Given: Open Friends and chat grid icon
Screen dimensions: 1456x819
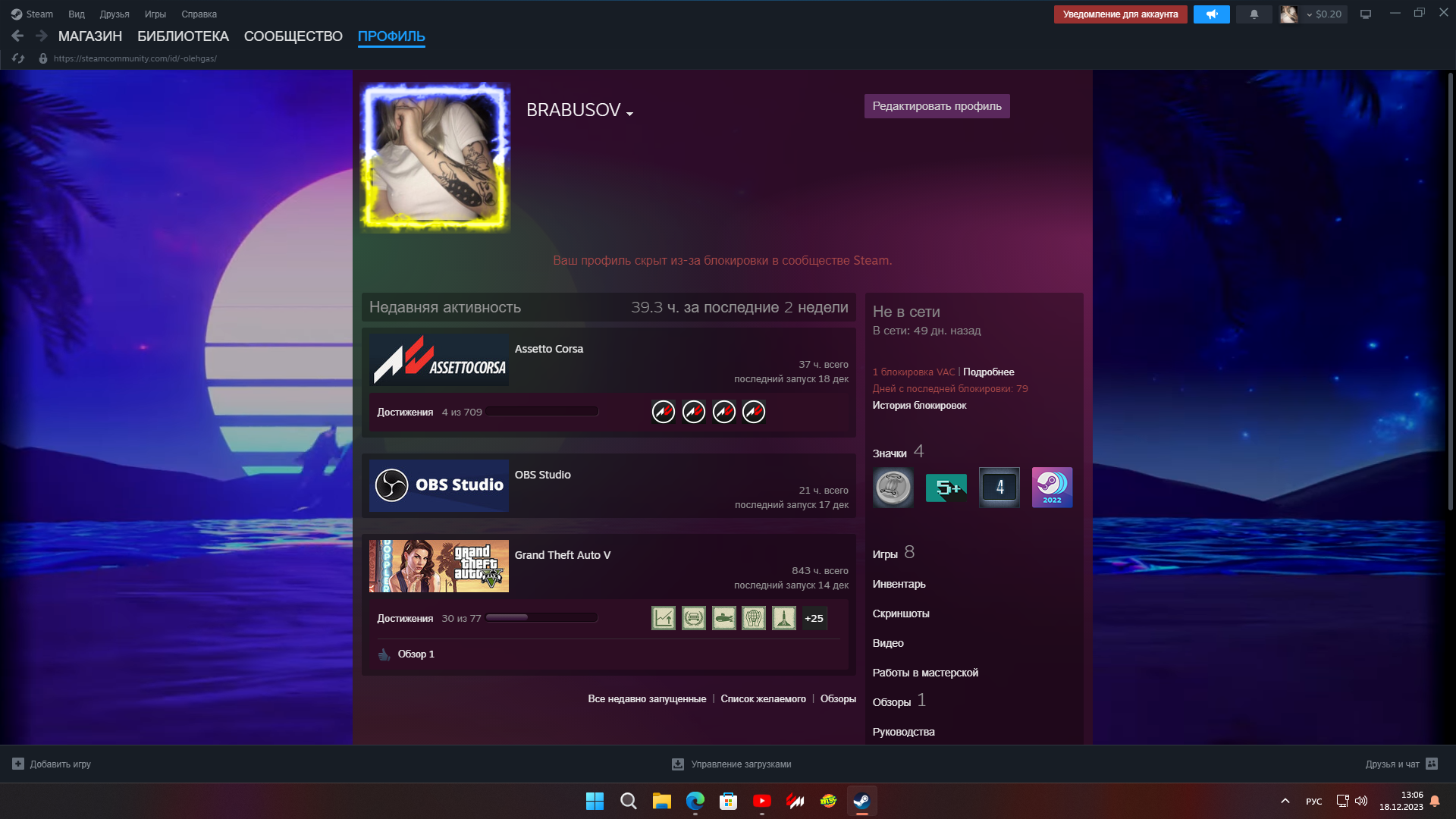Looking at the screenshot, I should click(1432, 764).
